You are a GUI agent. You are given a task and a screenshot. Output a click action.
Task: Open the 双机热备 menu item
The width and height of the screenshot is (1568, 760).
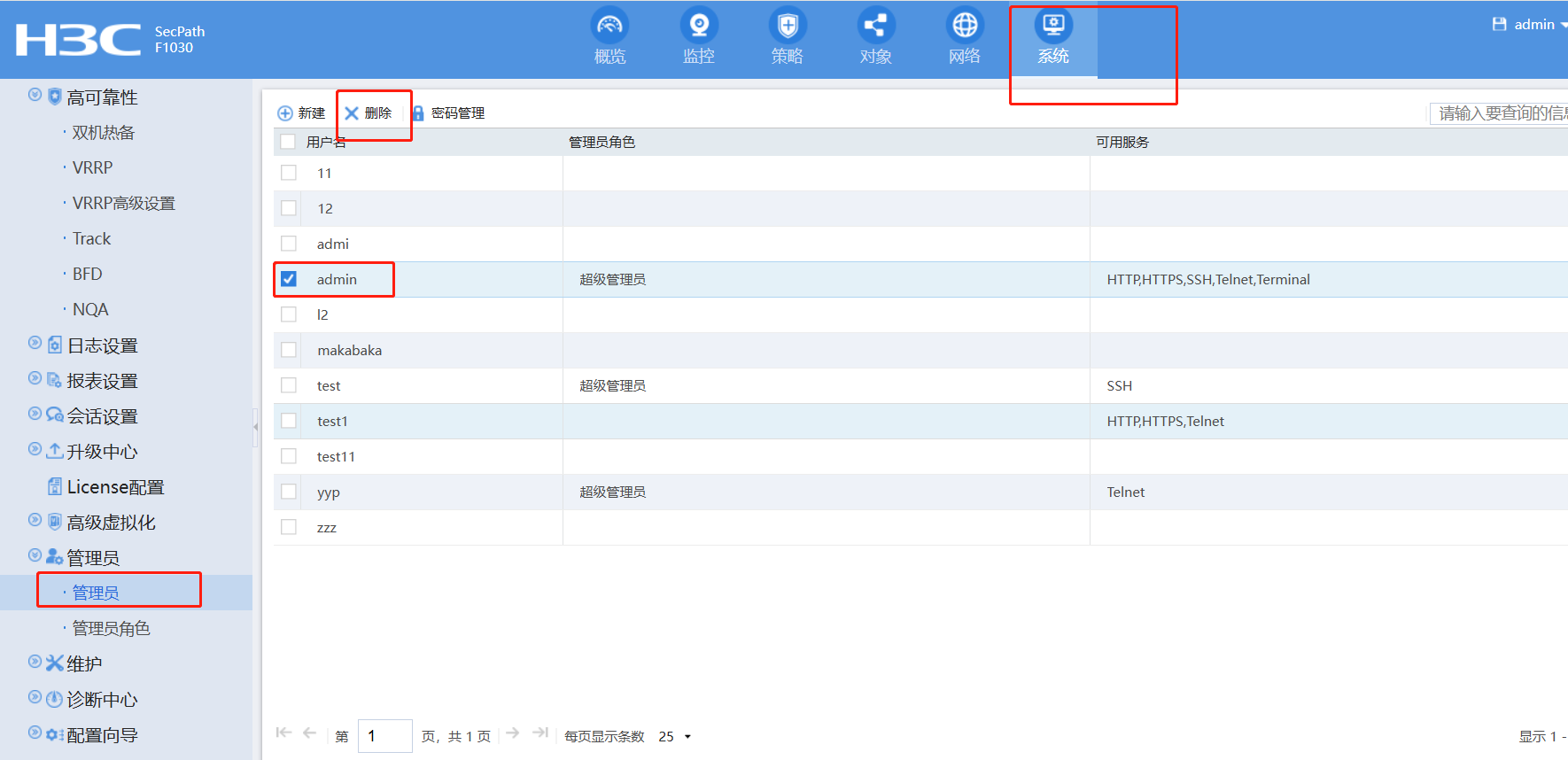[x=104, y=133]
